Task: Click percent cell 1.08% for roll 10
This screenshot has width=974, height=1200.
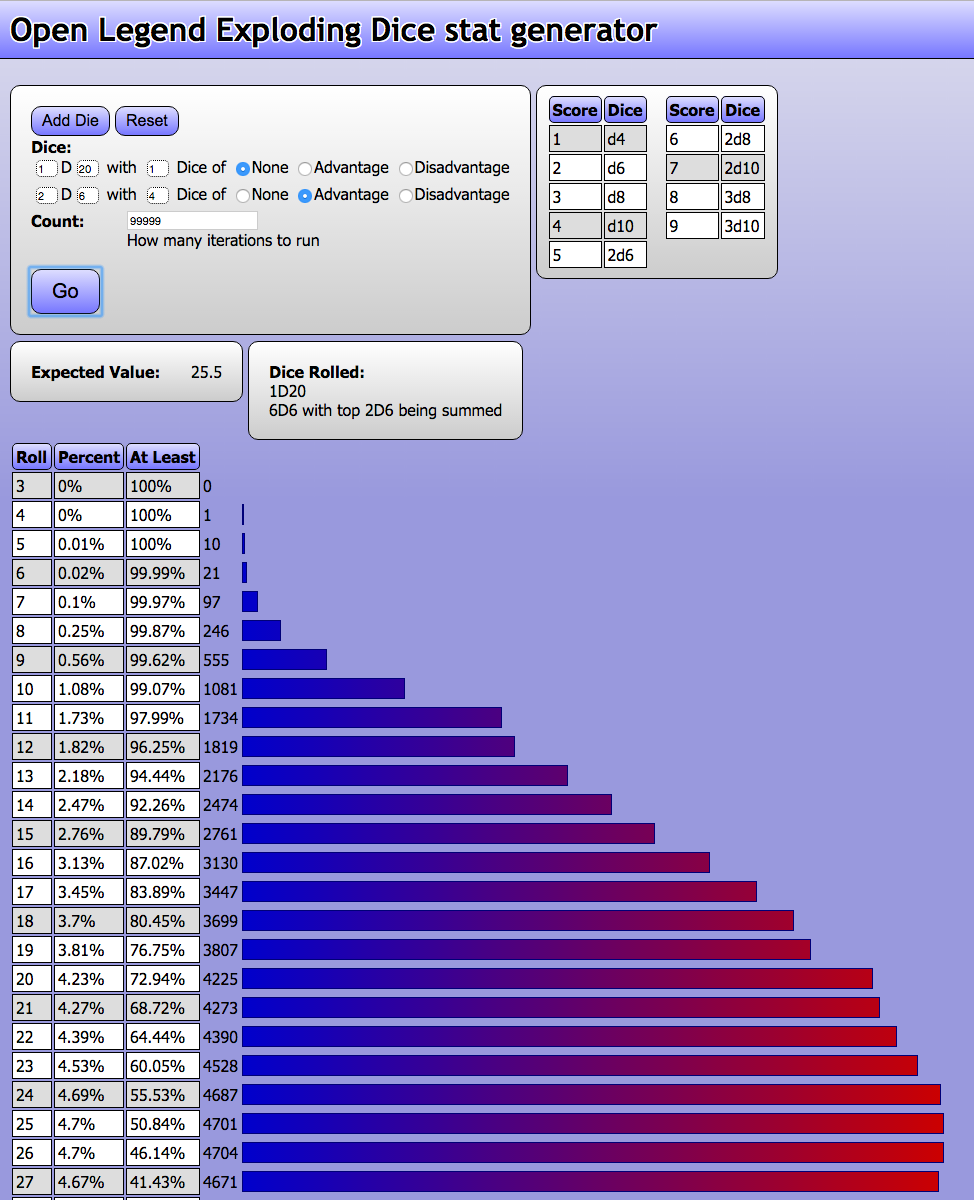Action: tap(89, 689)
